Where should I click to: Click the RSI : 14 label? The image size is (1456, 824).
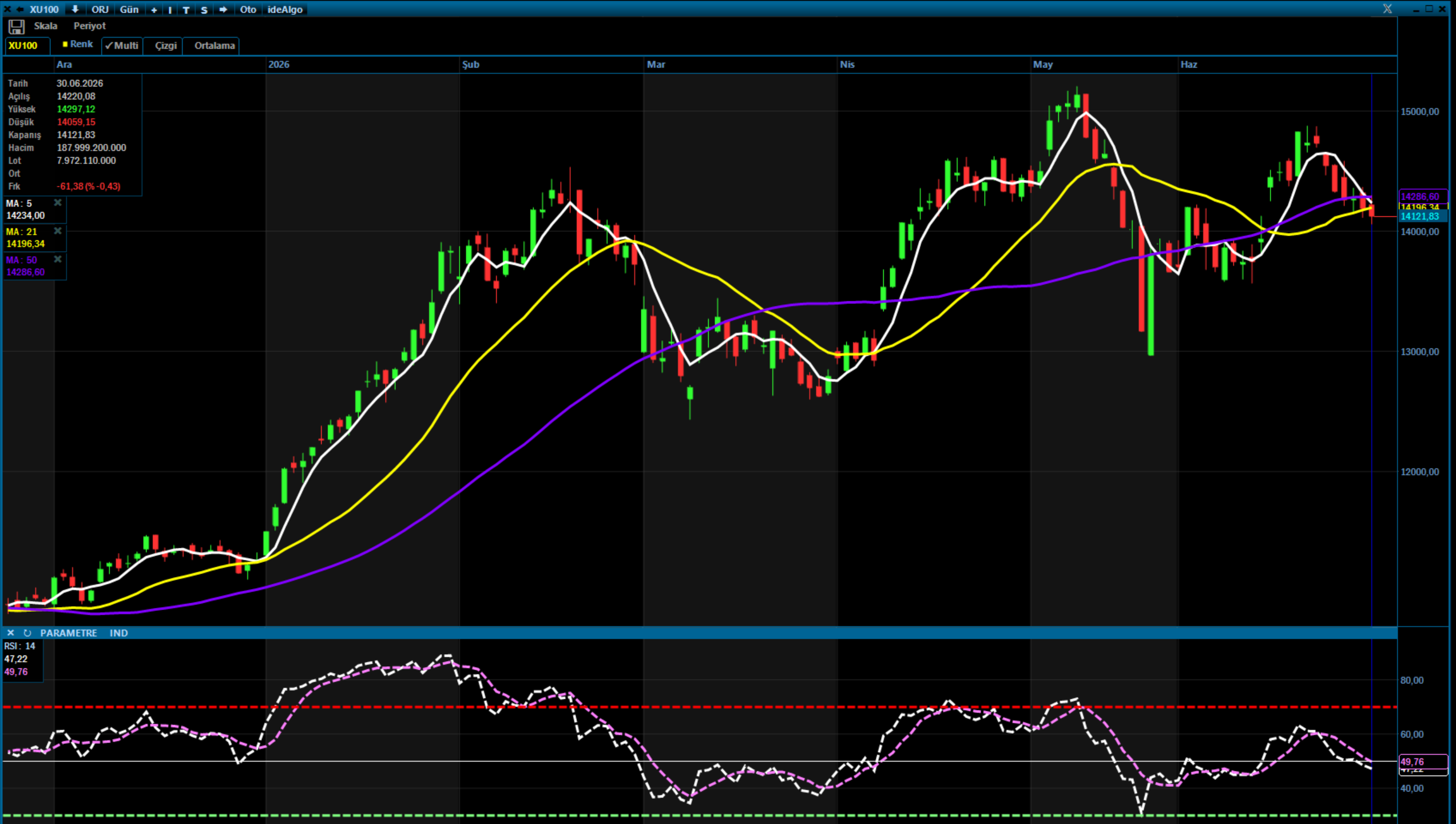click(19, 646)
